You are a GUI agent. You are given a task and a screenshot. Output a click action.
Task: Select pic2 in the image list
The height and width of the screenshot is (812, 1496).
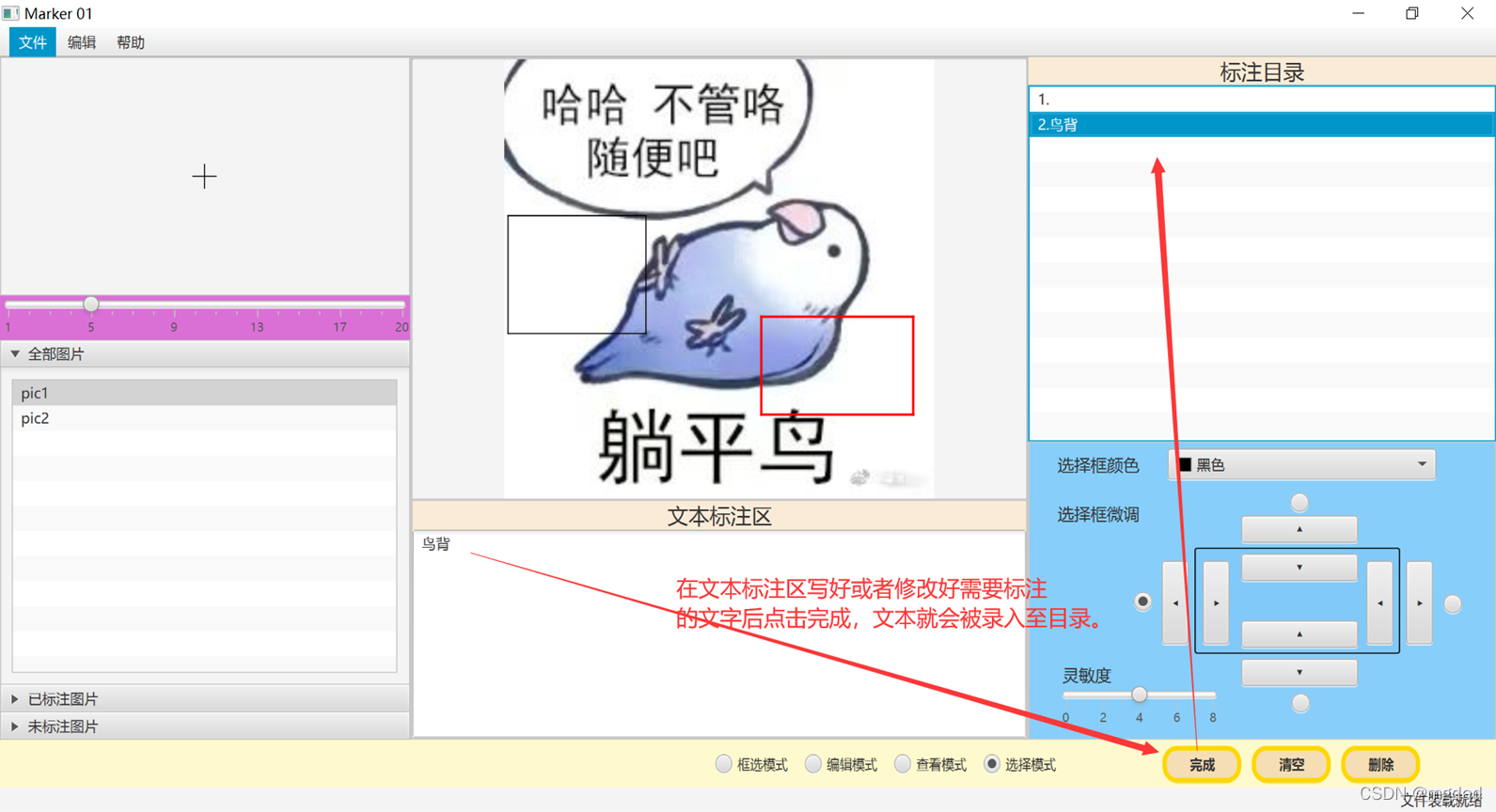pos(204,418)
